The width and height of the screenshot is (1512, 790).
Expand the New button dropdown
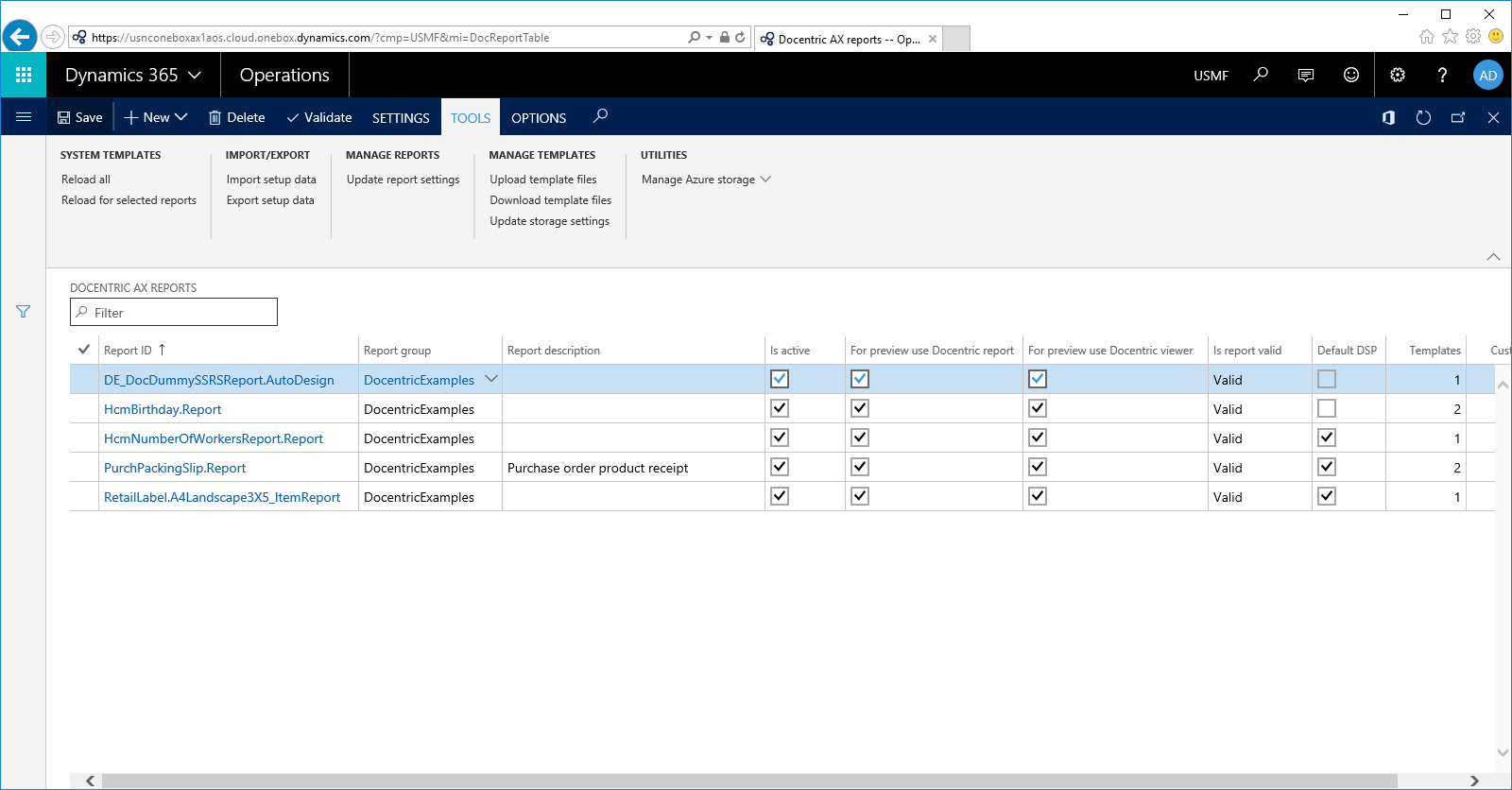click(x=181, y=116)
